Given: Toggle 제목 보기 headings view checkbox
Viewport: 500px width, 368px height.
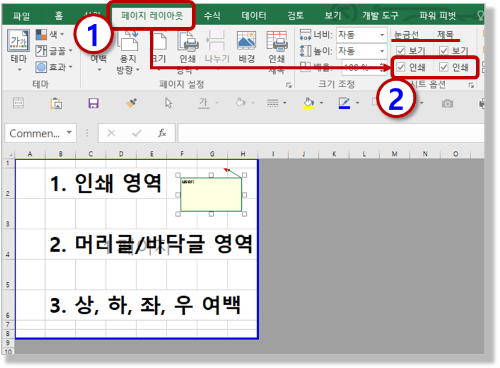Looking at the screenshot, I should (x=443, y=51).
